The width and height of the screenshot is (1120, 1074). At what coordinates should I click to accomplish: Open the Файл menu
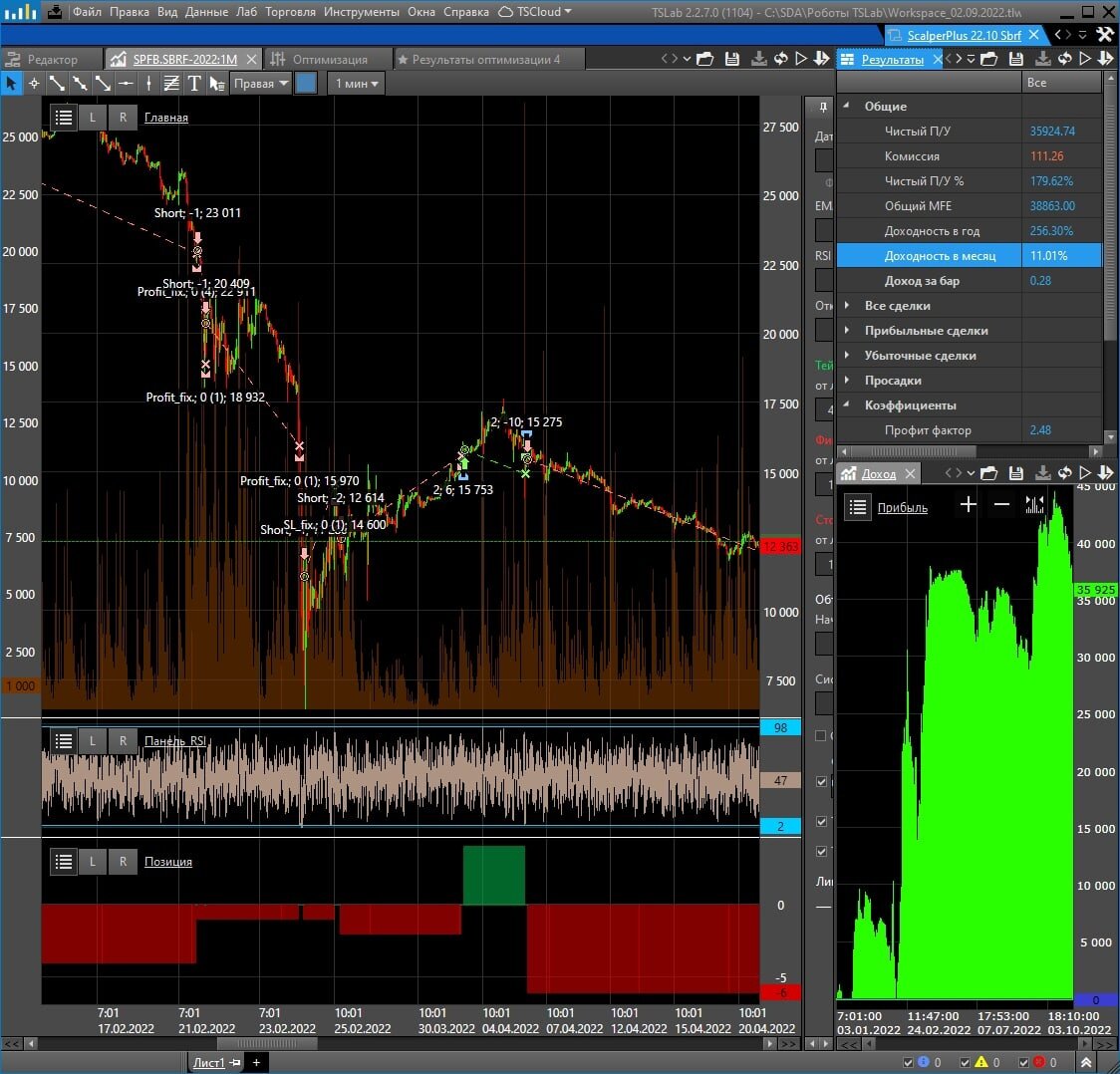tap(87, 11)
